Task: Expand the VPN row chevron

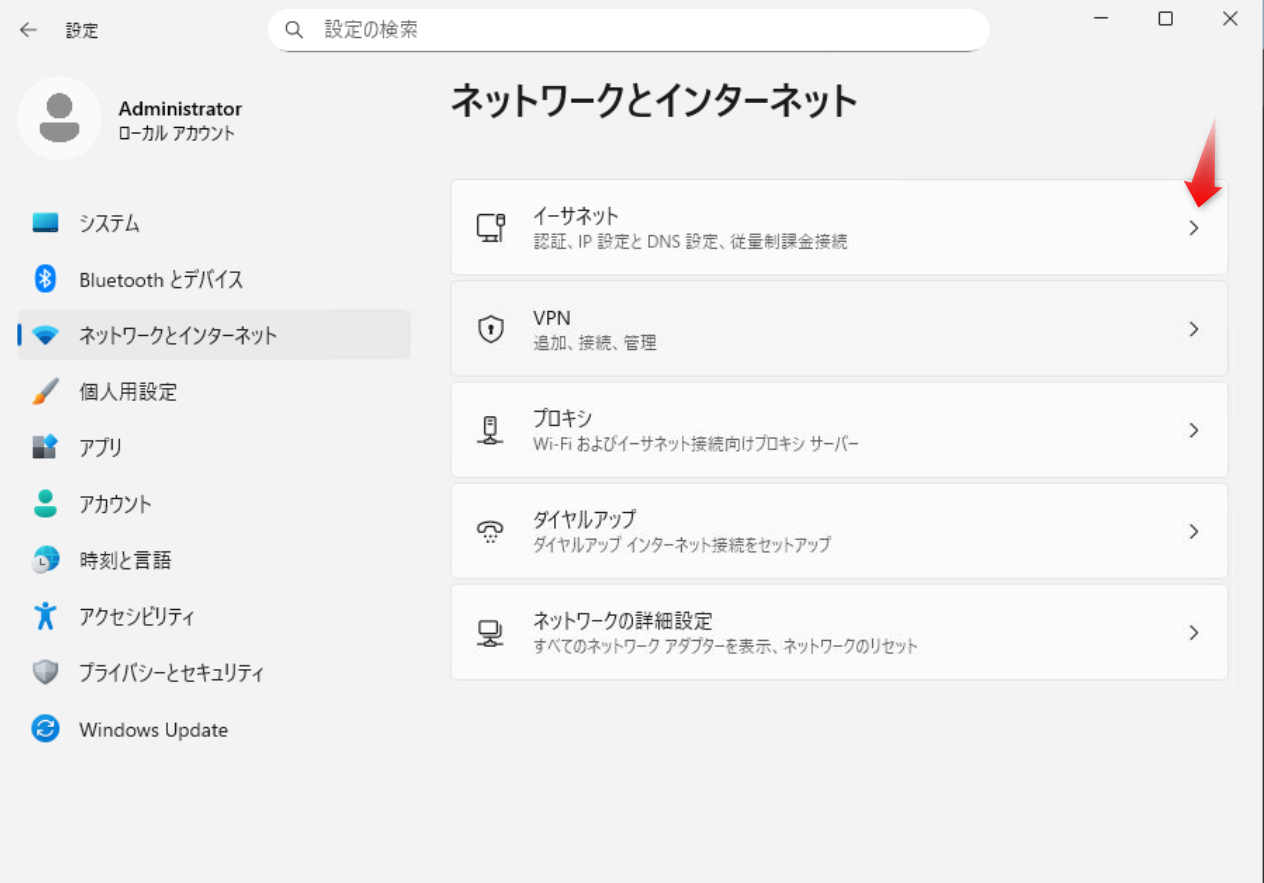Action: (x=1193, y=329)
